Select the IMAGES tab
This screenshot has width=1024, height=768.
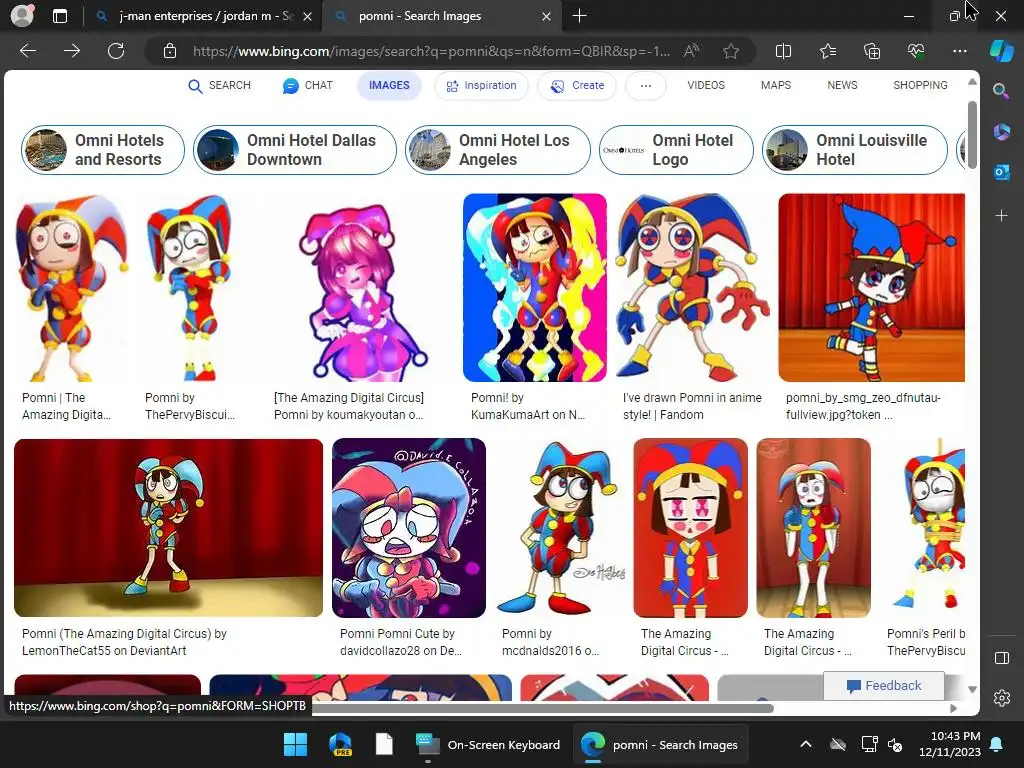pos(389,86)
